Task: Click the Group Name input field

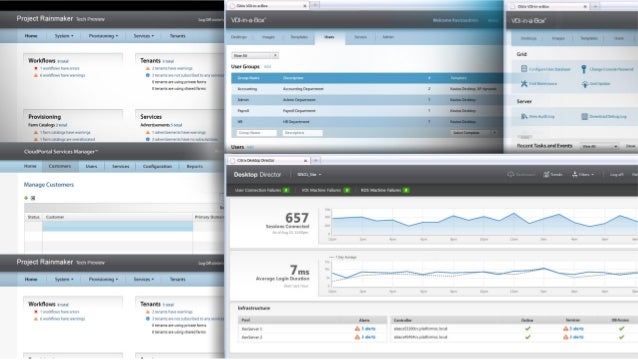Action: click(x=257, y=133)
